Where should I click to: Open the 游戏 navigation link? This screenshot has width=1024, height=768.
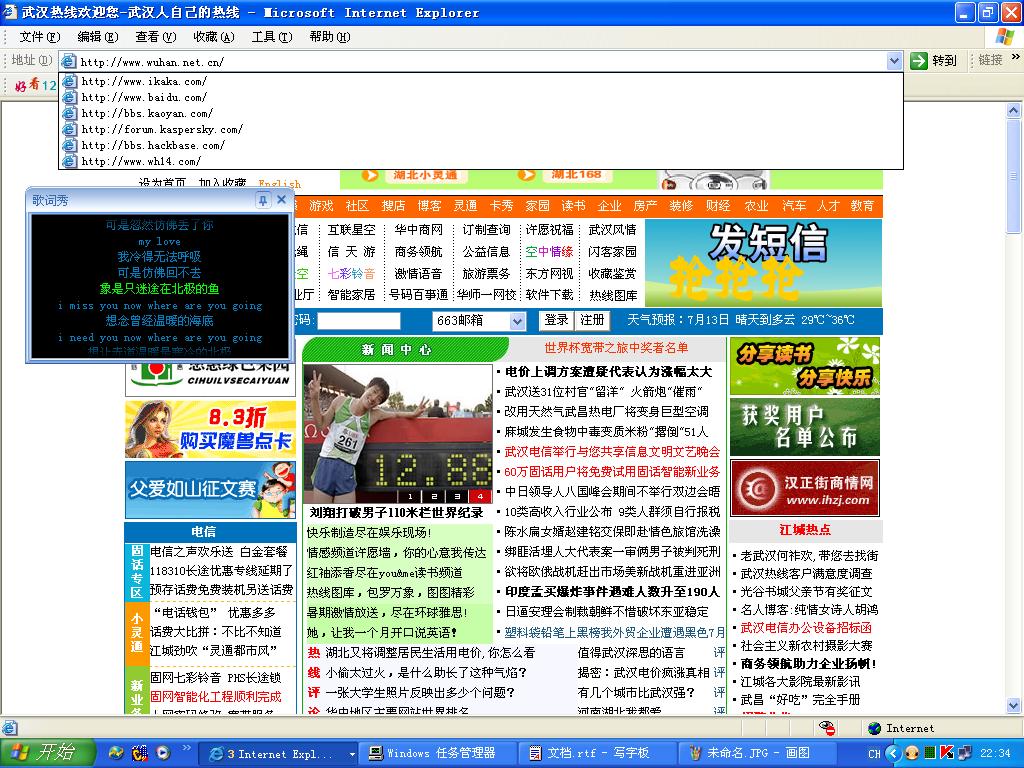click(321, 206)
